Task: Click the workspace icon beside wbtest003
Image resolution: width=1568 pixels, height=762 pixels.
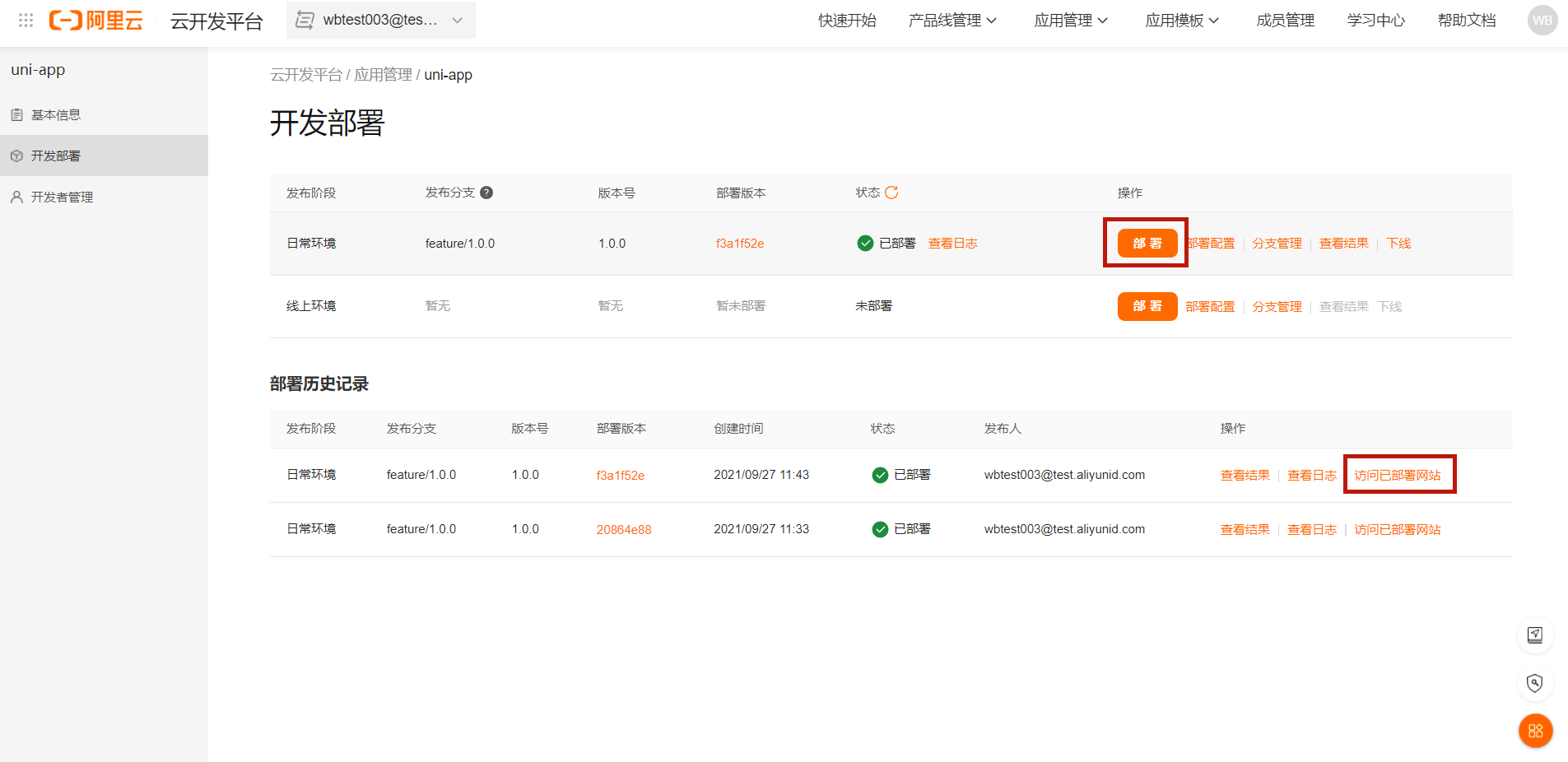Action: pos(305,20)
